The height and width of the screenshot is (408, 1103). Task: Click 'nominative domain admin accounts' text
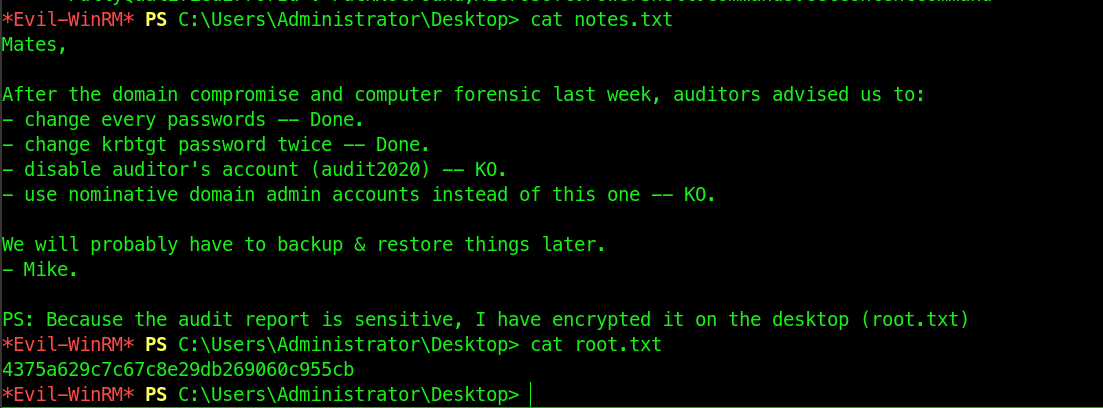tap(244, 195)
